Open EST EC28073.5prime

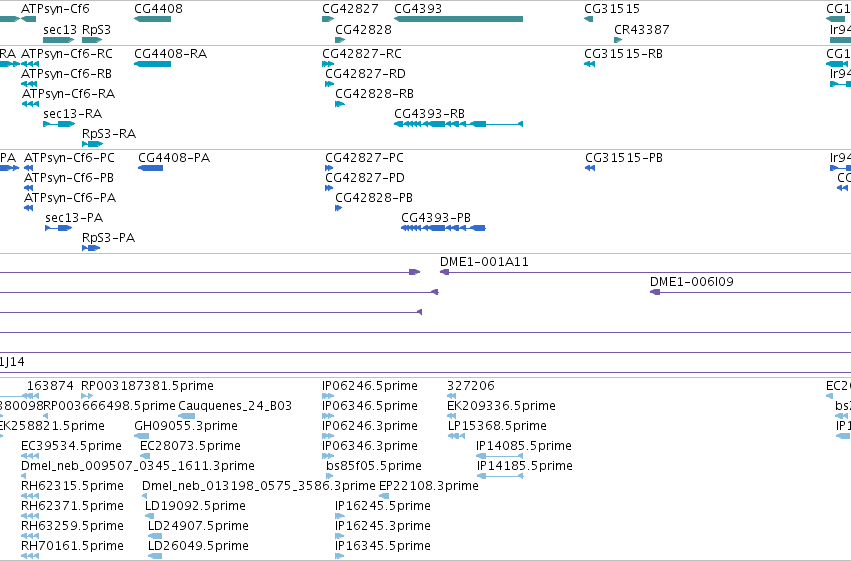coord(190,447)
